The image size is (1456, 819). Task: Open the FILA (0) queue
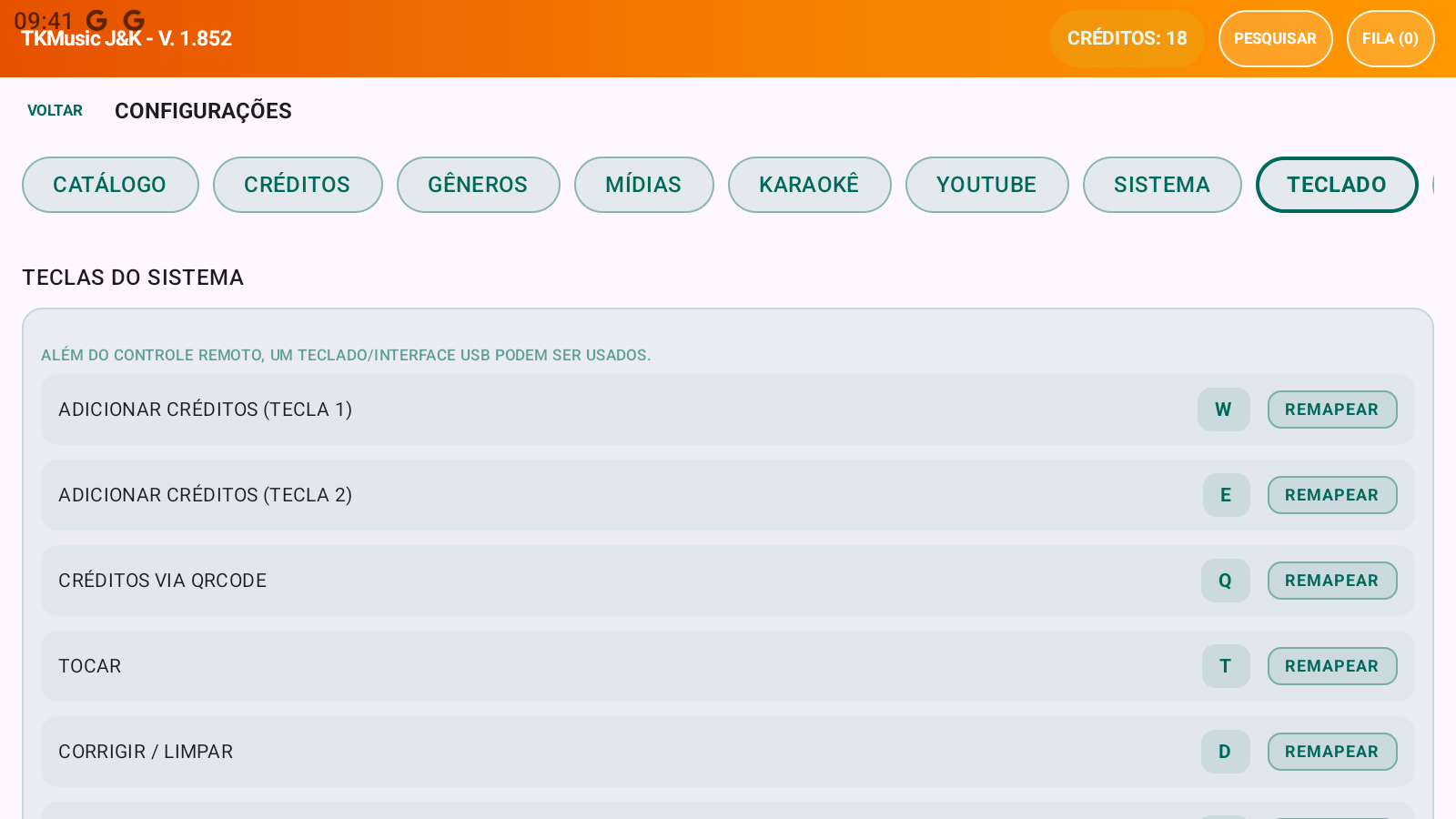click(x=1390, y=38)
